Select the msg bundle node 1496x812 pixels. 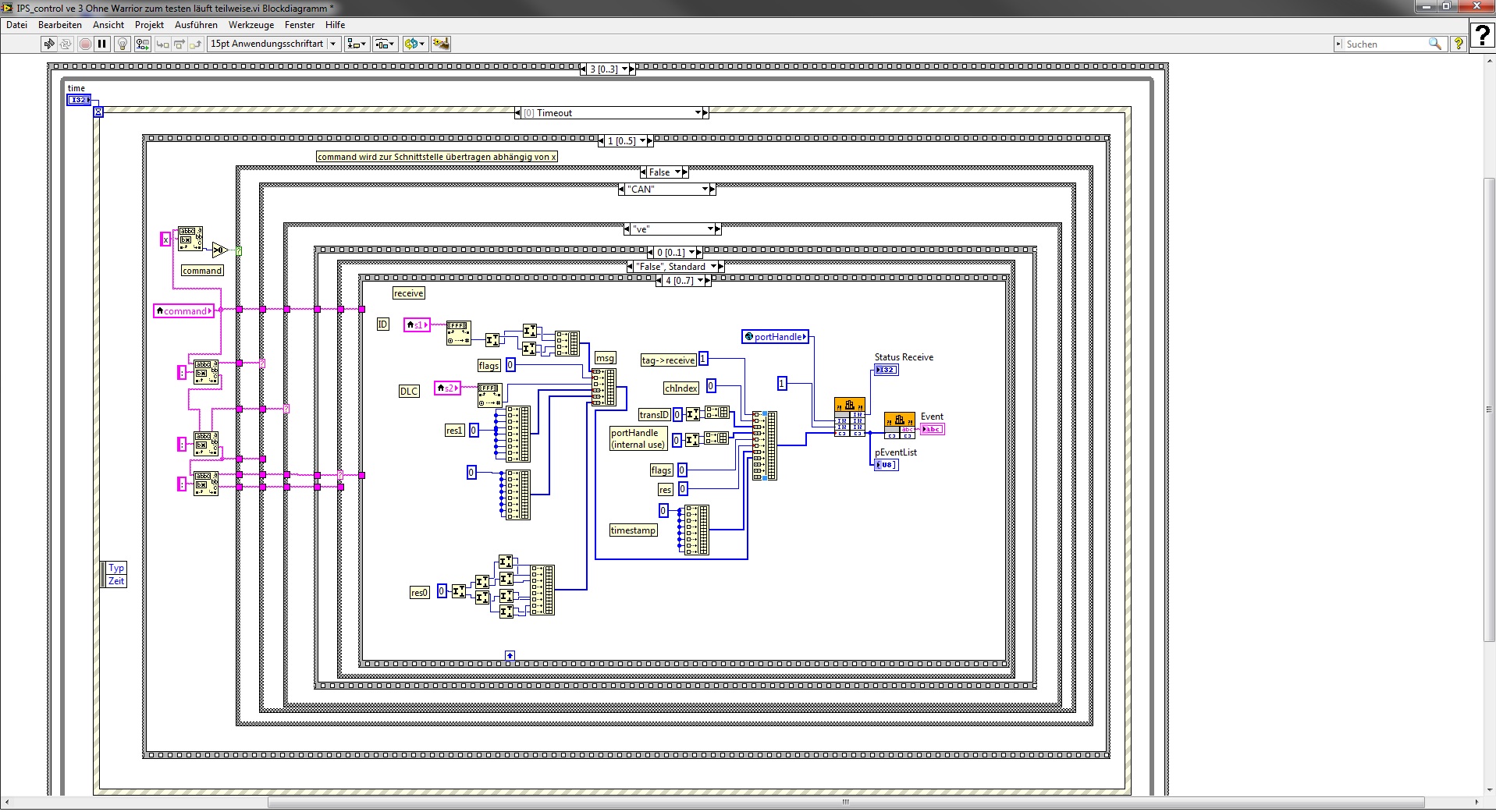(x=604, y=387)
